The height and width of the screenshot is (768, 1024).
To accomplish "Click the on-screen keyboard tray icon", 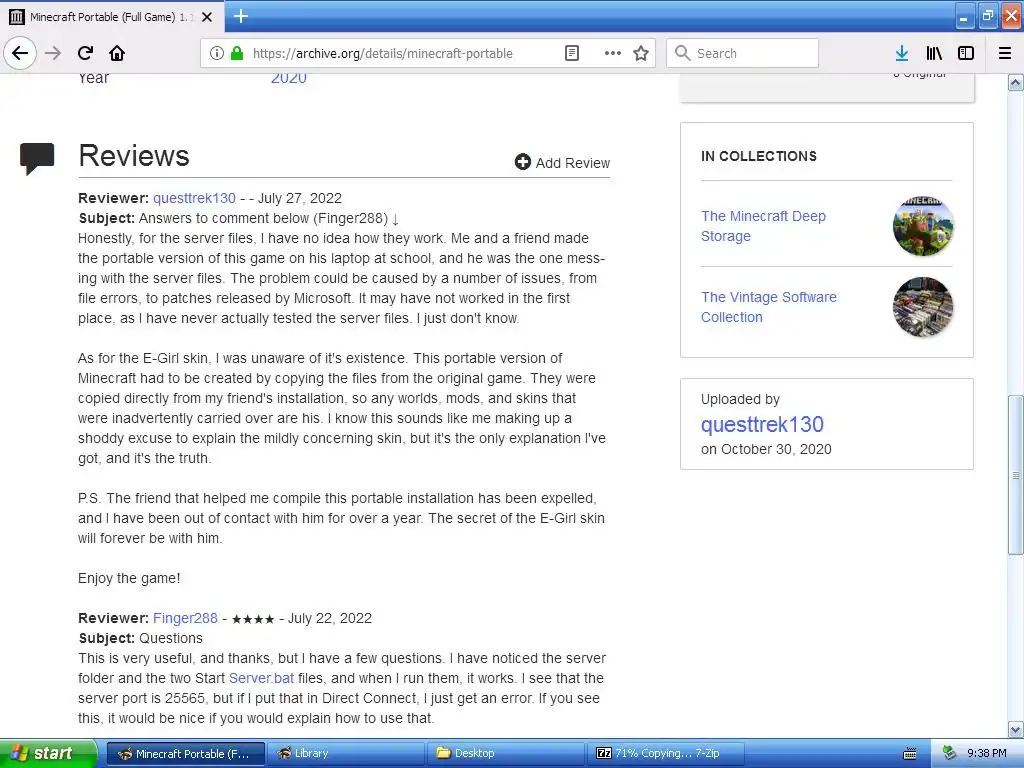I will tap(909, 754).
